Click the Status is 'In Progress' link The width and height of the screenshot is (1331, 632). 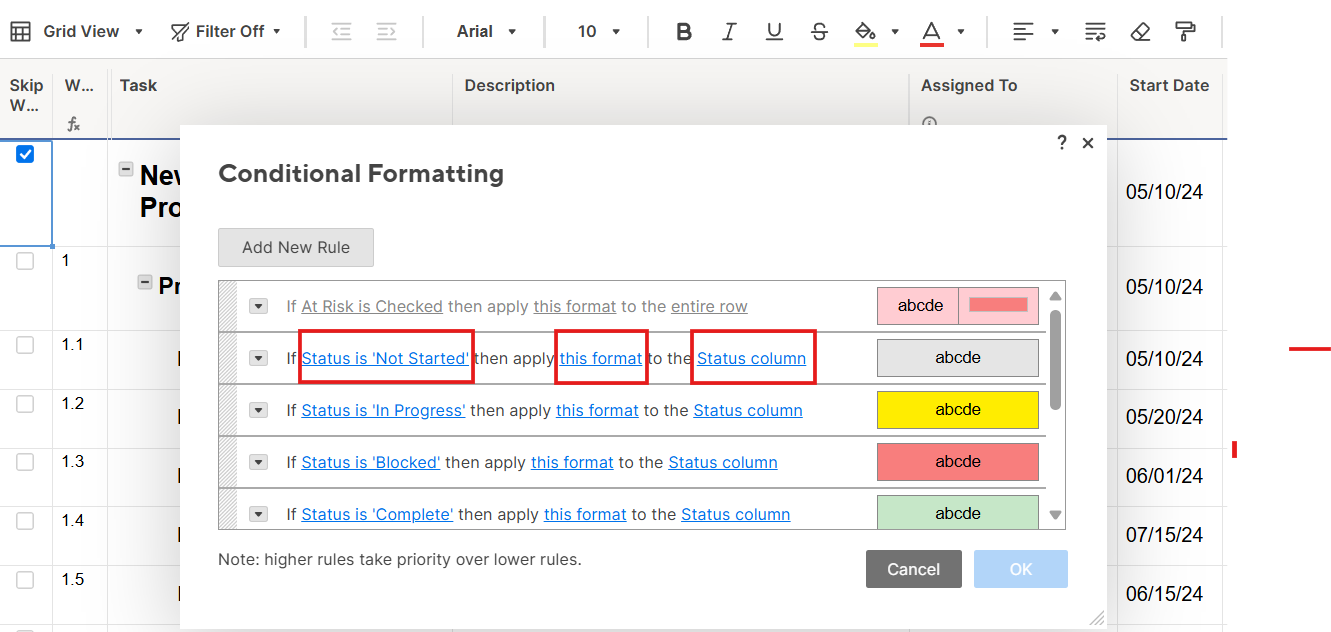(x=383, y=410)
